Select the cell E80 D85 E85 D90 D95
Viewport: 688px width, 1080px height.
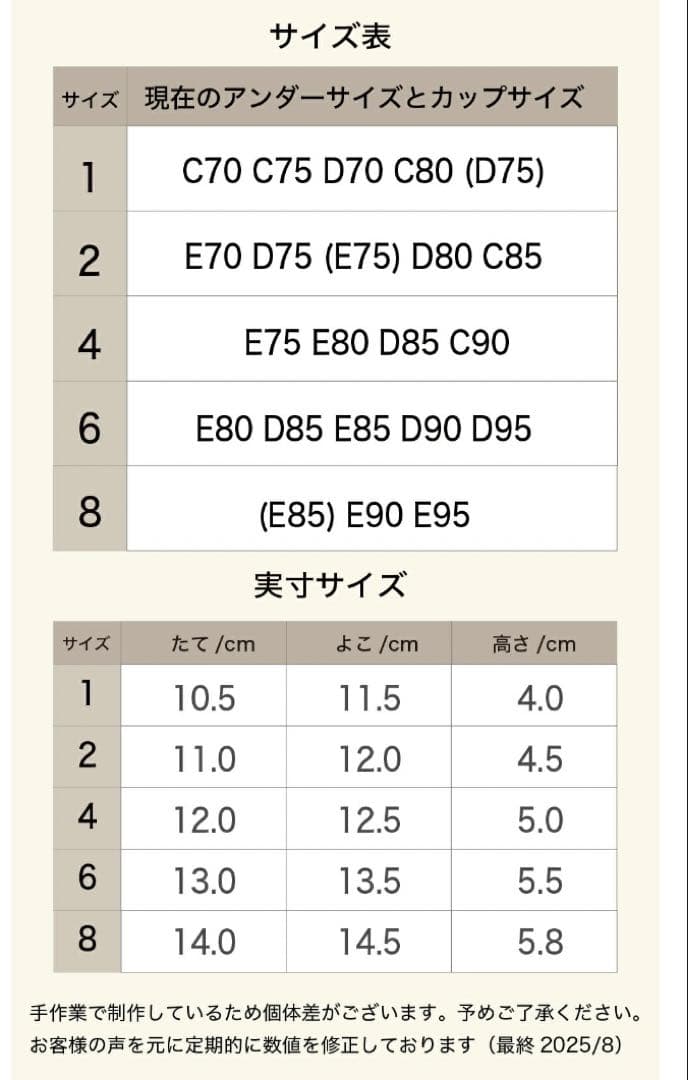pos(363,428)
